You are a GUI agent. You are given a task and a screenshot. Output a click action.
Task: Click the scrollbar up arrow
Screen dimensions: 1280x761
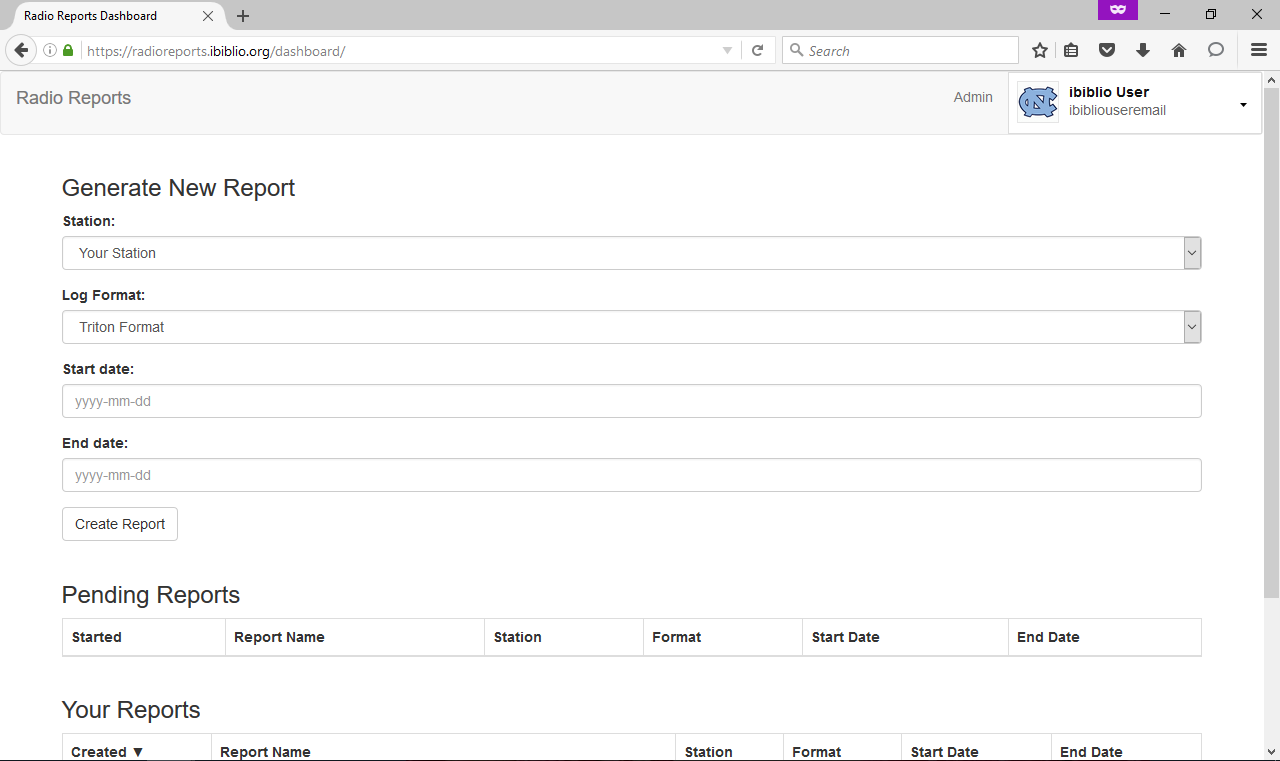[1272, 79]
